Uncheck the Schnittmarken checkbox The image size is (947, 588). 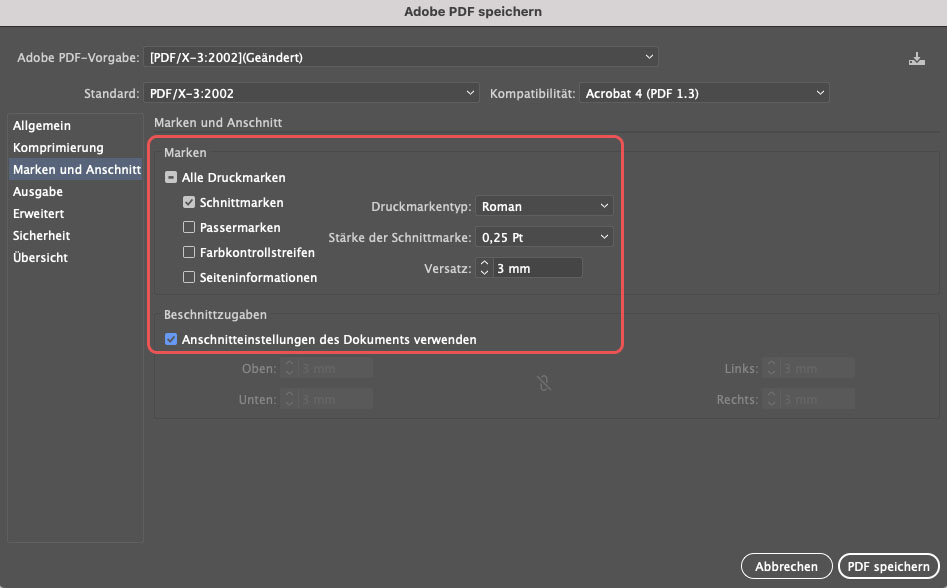[x=189, y=202]
